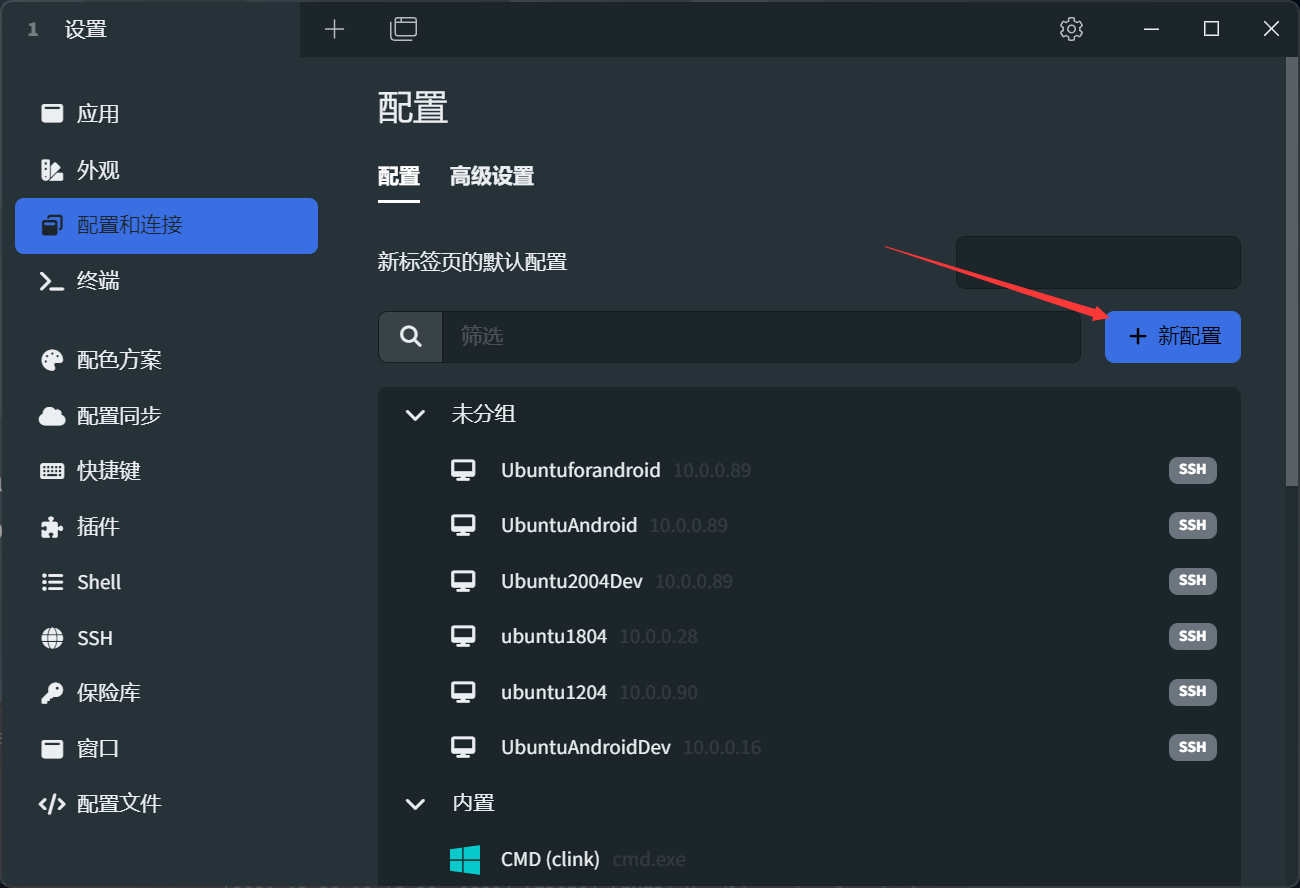Open the 保险库 vault section
Screen dimensions: 1300x888
pyautogui.click(x=166, y=693)
